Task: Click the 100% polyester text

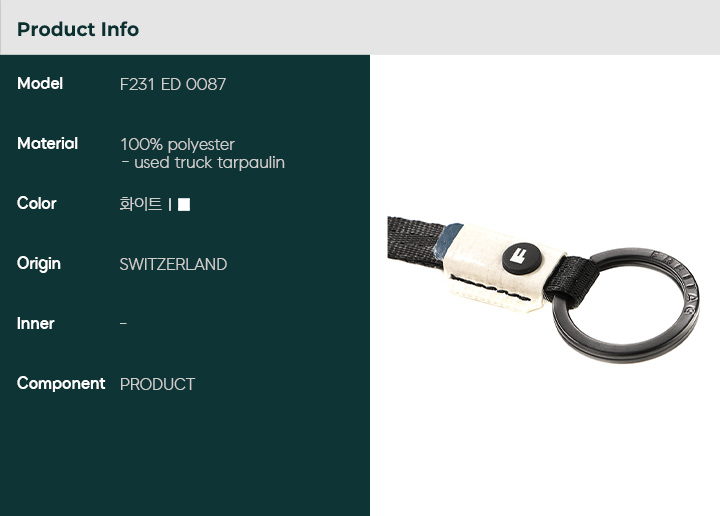Action: click(177, 145)
